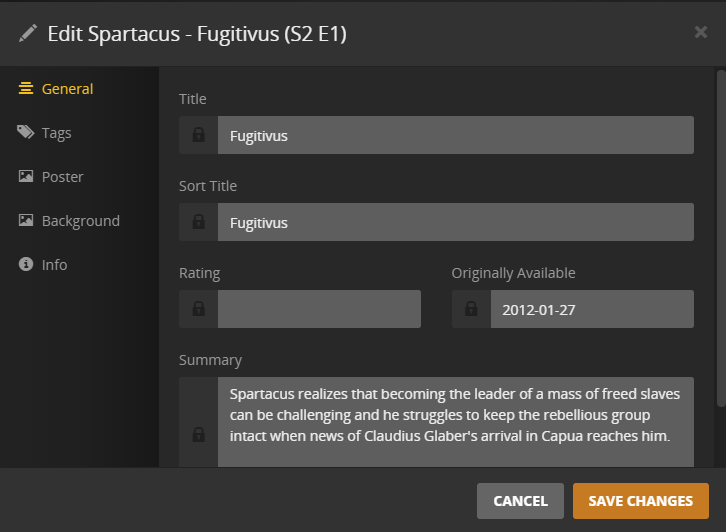This screenshot has width=726, height=532.
Task: Close the edit dialog with X
Action: tap(701, 32)
